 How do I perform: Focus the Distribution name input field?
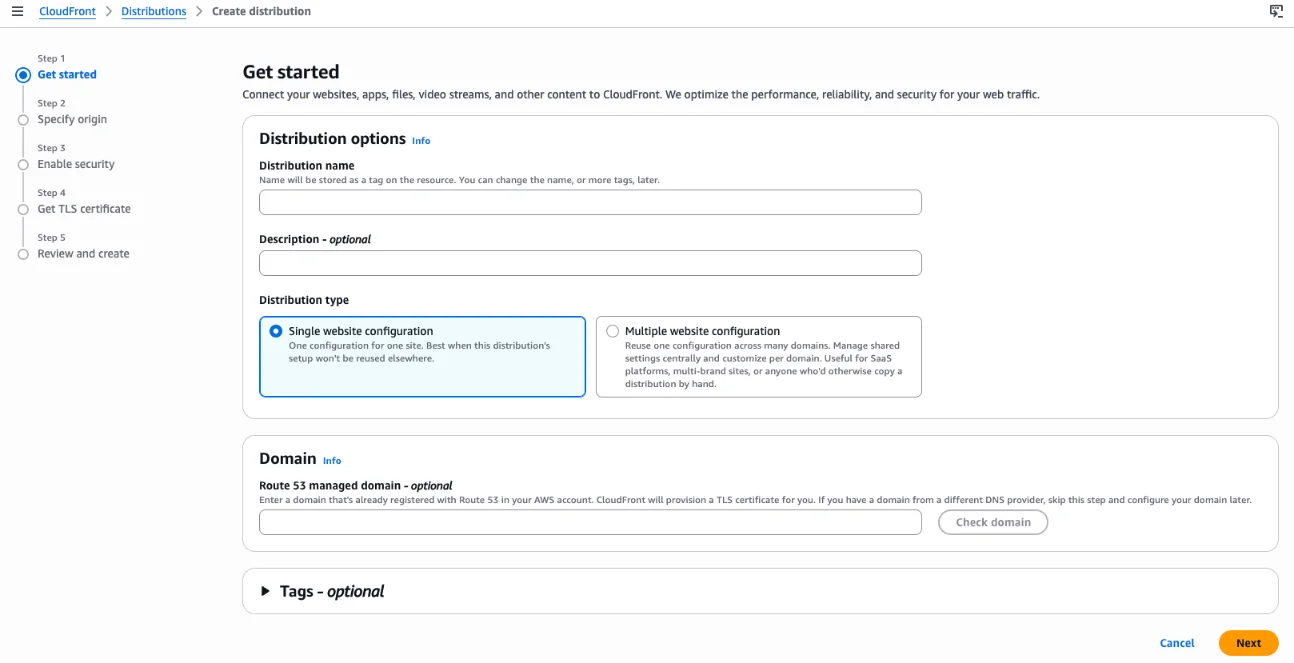pos(590,202)
